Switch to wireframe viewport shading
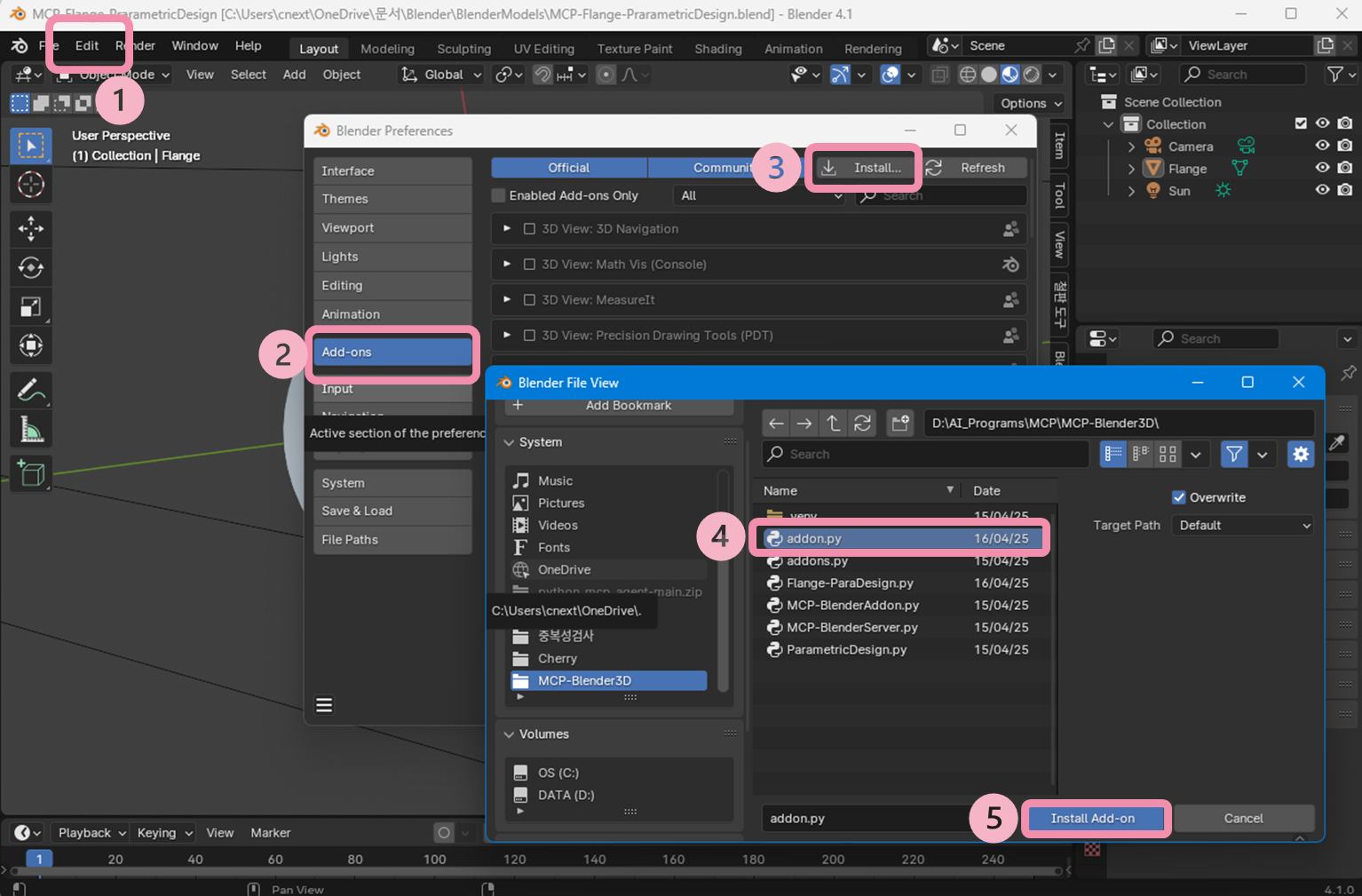 (968, 75)
